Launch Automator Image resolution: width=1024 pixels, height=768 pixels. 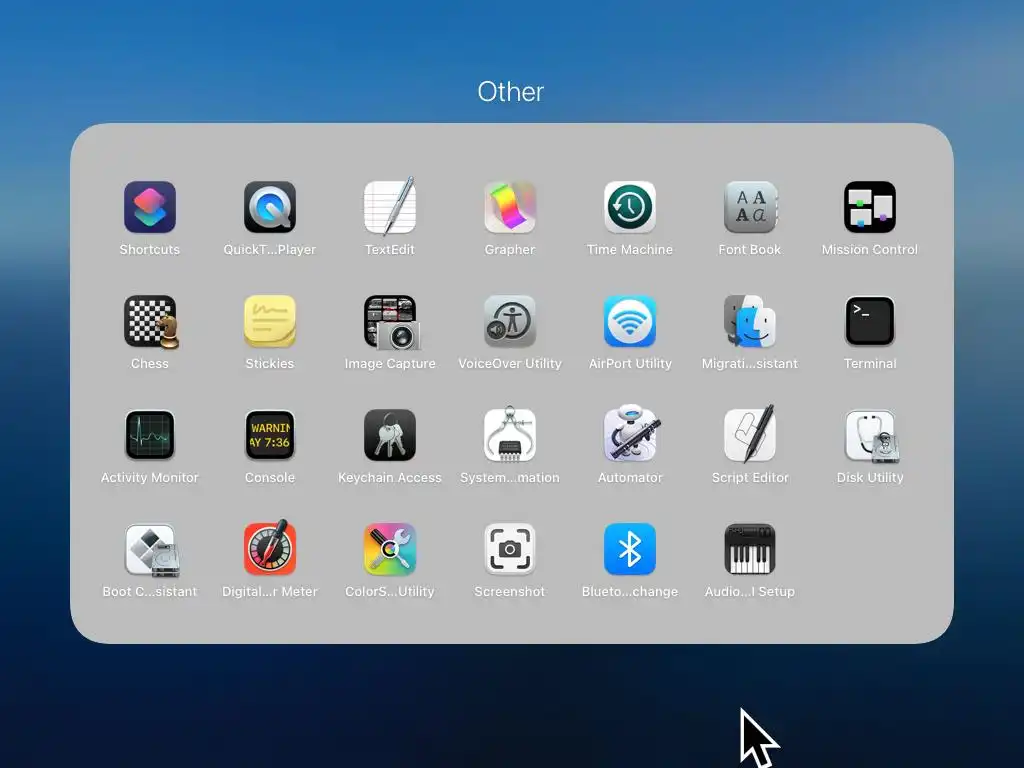pyautogui.click(x=630, y=434)
